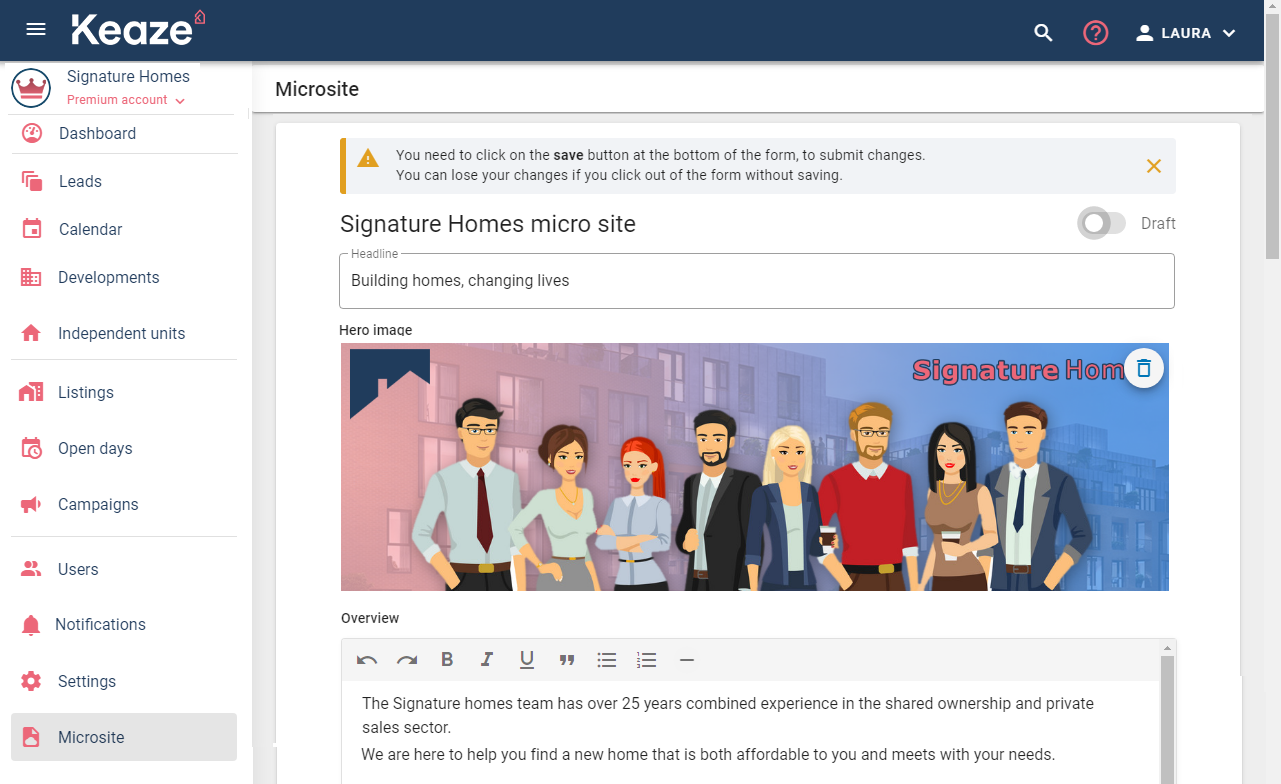Screen dimensions: 1281x784
Task: Toggle the Draft publish switch
Action: 1102,223
